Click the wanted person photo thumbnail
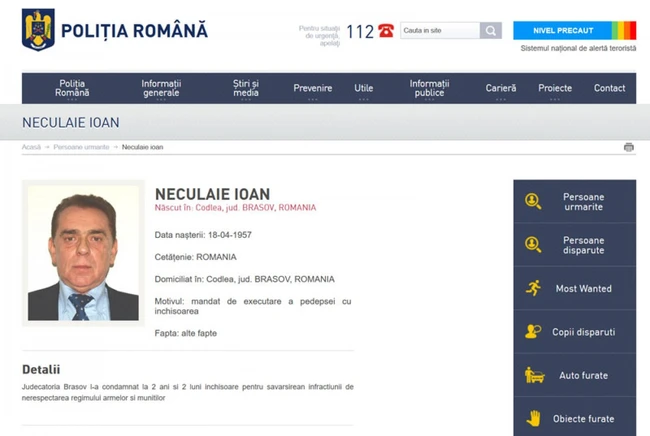This screenshot has height=436, width=650. 83,253
